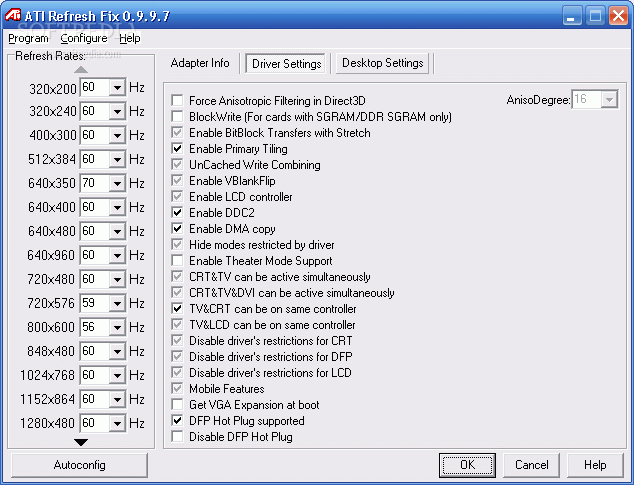The width and height of the screenshot is (634, 485).
Task: Open the Help menu
Action: click(x=129, y=38)
